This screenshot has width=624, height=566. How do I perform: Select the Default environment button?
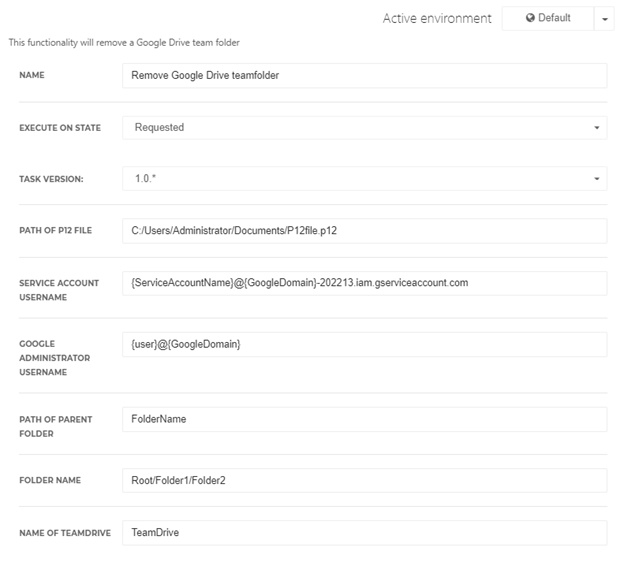[x=548, y=18]
